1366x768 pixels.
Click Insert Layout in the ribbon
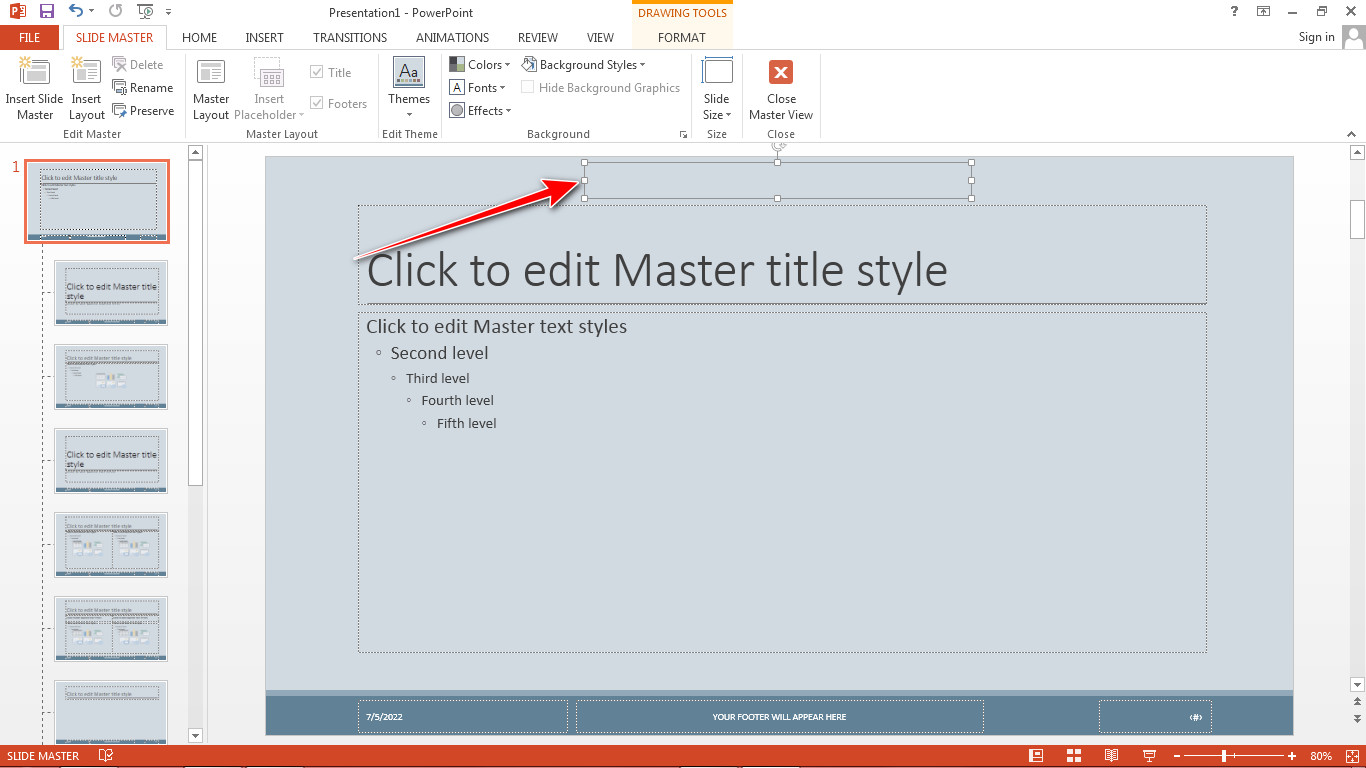tap(86, 88)
